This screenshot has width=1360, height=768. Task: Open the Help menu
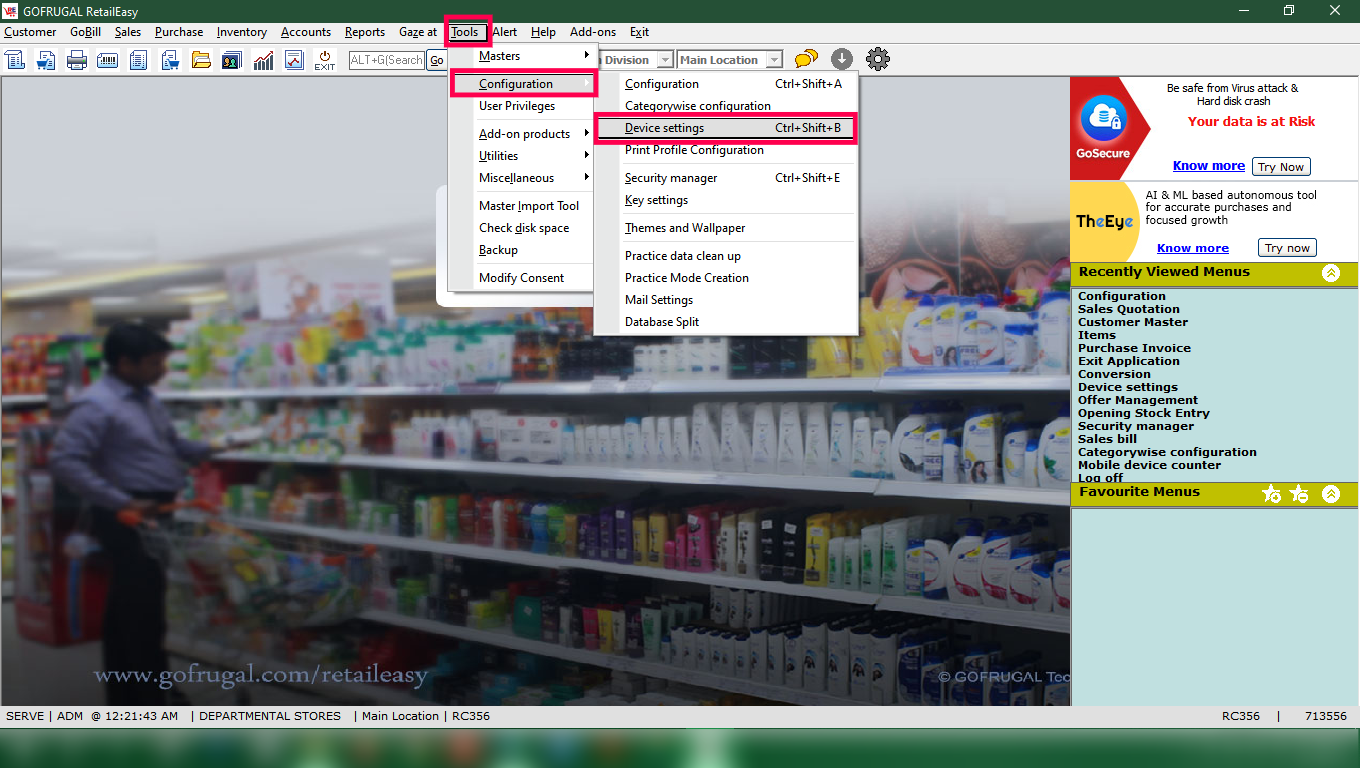tap(544, 32)
